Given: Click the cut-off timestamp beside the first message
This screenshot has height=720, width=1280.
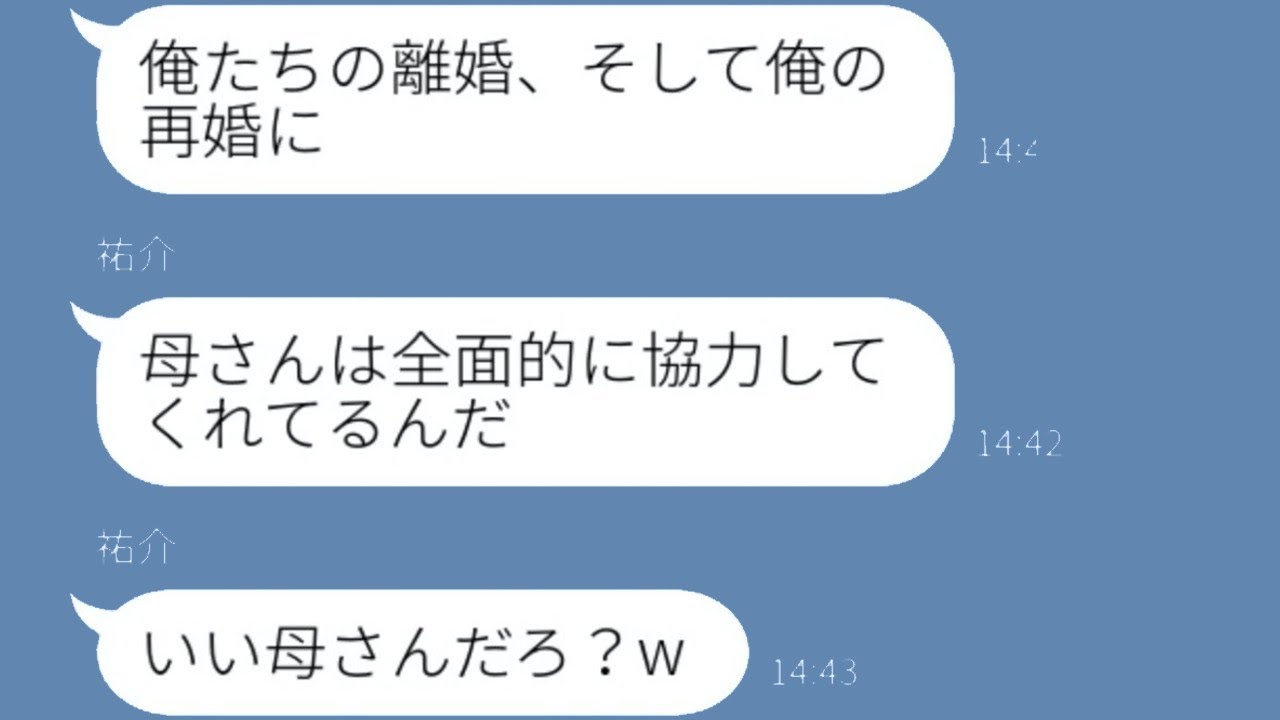Looking at the screenshot, I should click(x=1008, y=151).
